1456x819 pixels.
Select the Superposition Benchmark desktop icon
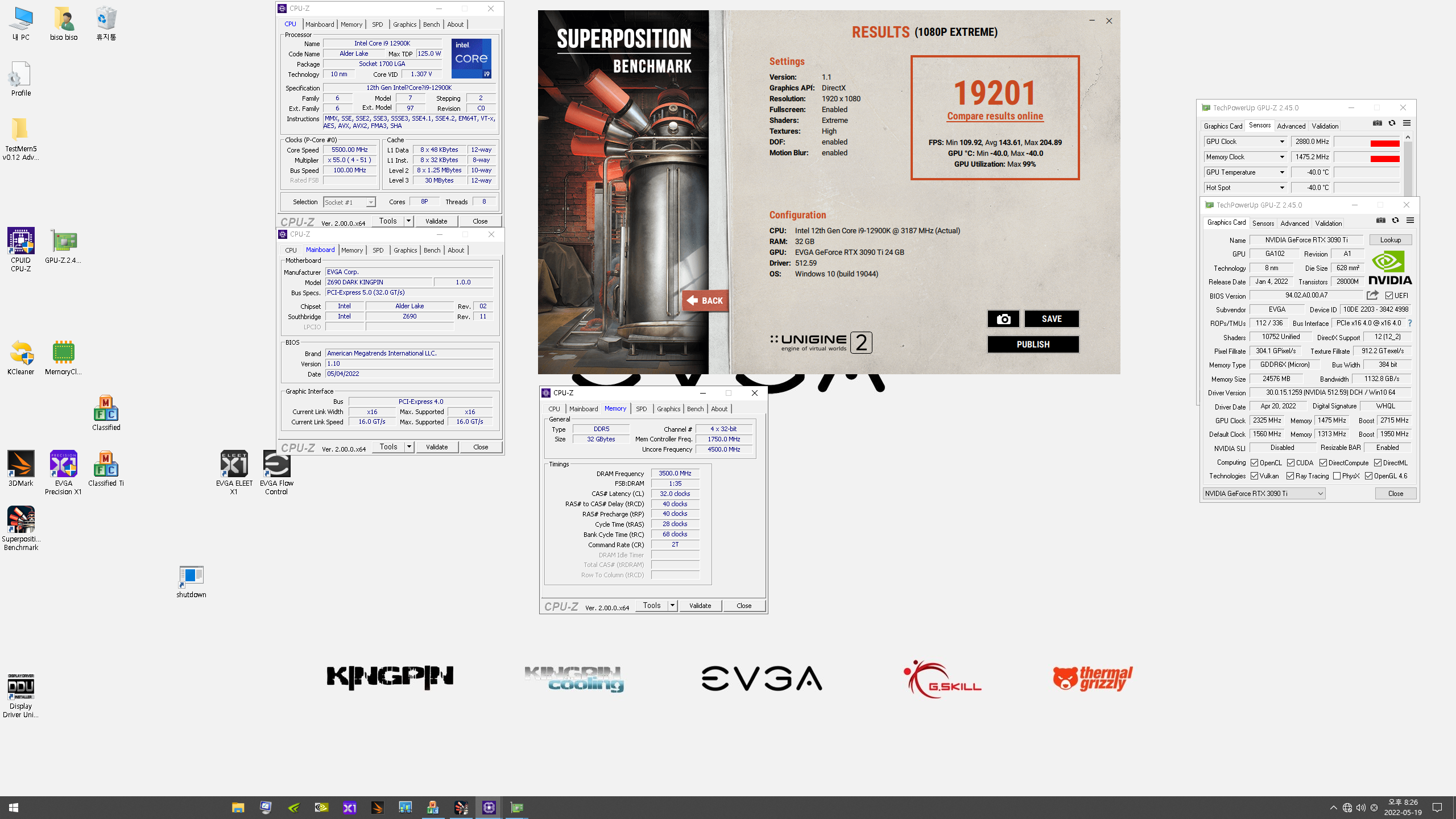click(20, 528)
